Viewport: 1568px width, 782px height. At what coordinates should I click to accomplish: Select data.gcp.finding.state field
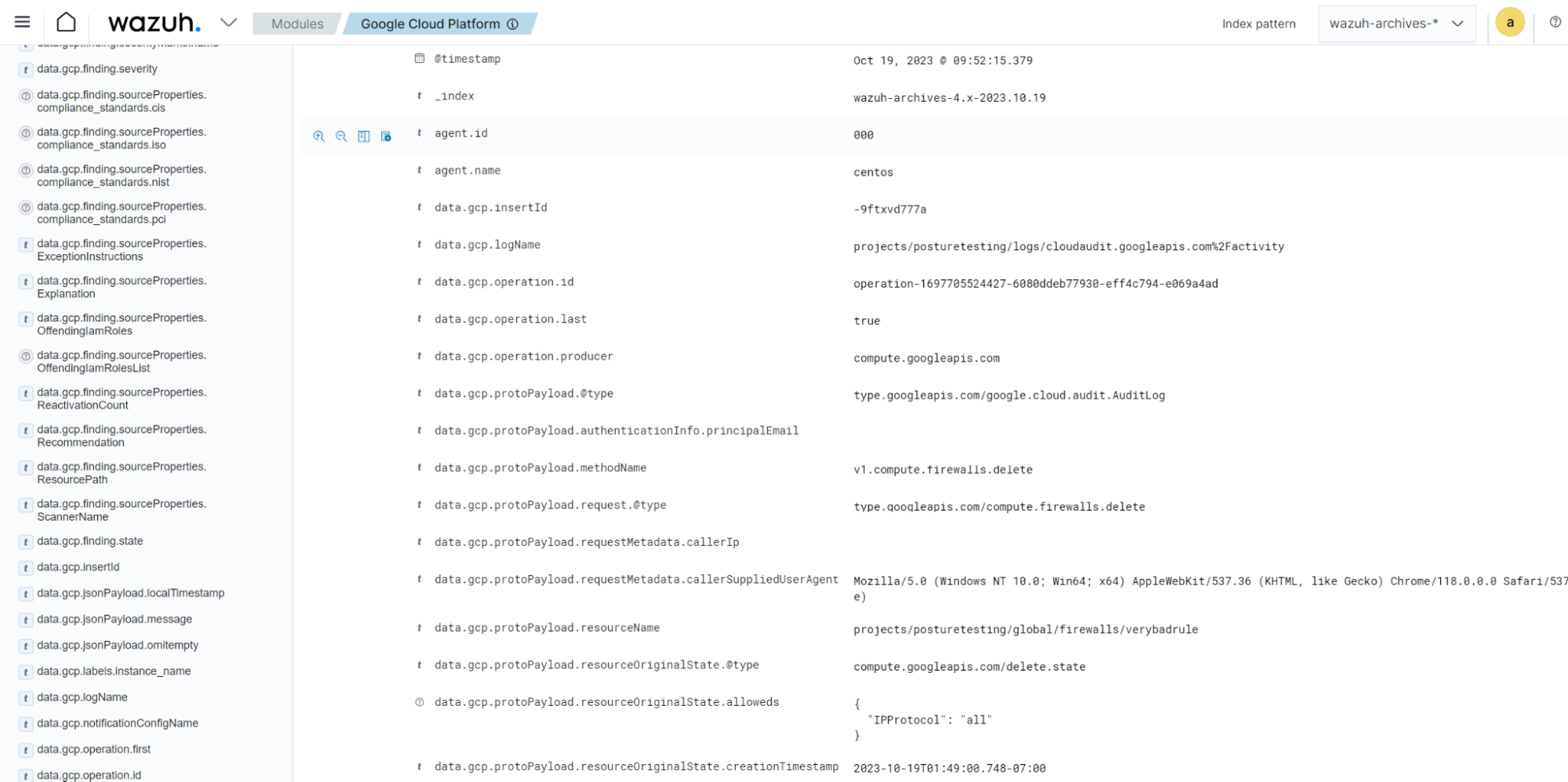coord(90,541)
